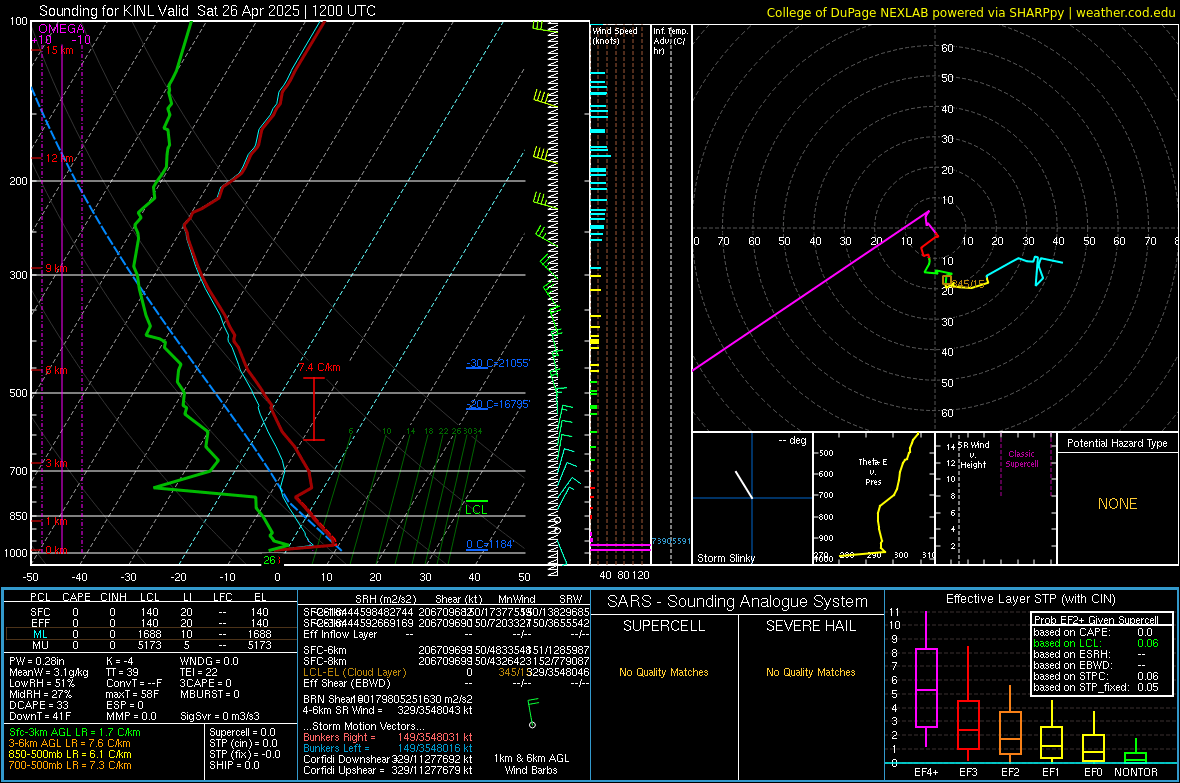
Task: Click the SFC parcel row
Action: tap(149, 612)
